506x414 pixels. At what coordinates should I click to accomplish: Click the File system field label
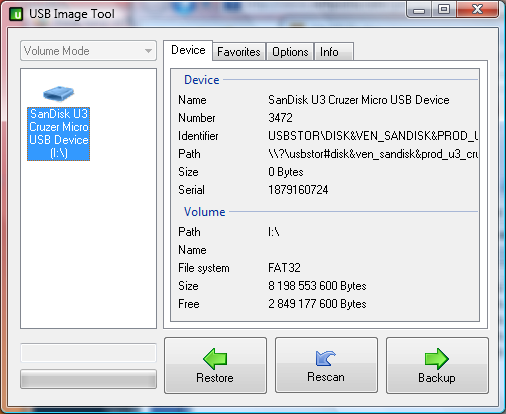pyautogui.click(x=204, y=268)
